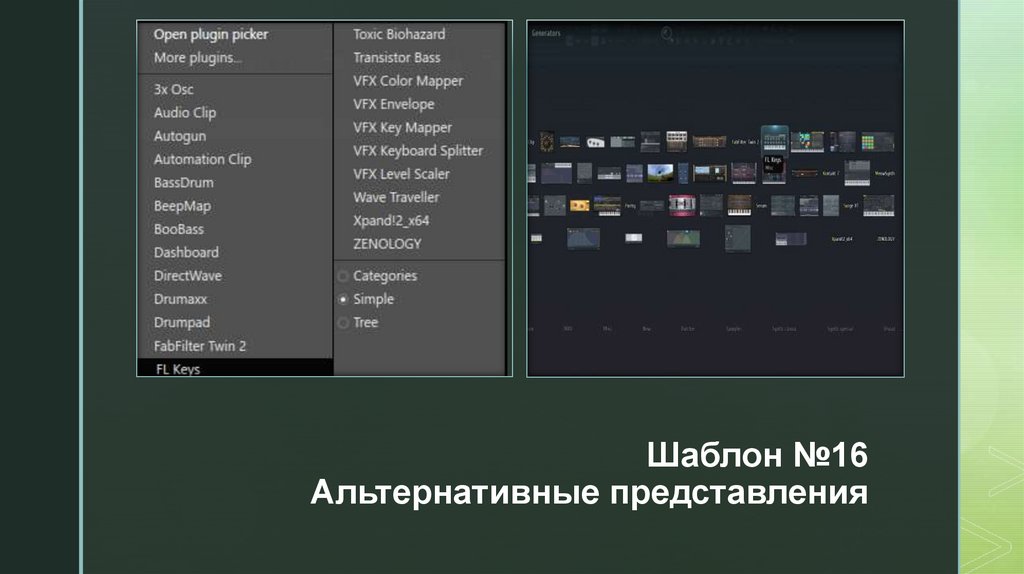Screen dimensions: 1024x574
Task: Insert an Automation Clip from the menu
Action: point(202,159)
